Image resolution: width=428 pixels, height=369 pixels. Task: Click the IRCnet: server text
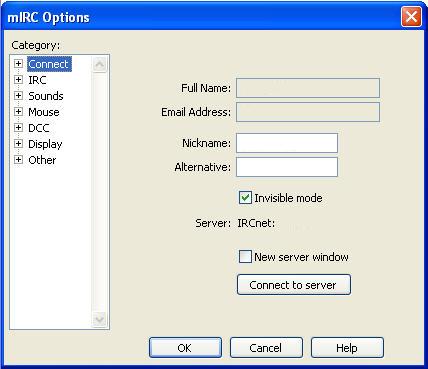click(256, 223)
